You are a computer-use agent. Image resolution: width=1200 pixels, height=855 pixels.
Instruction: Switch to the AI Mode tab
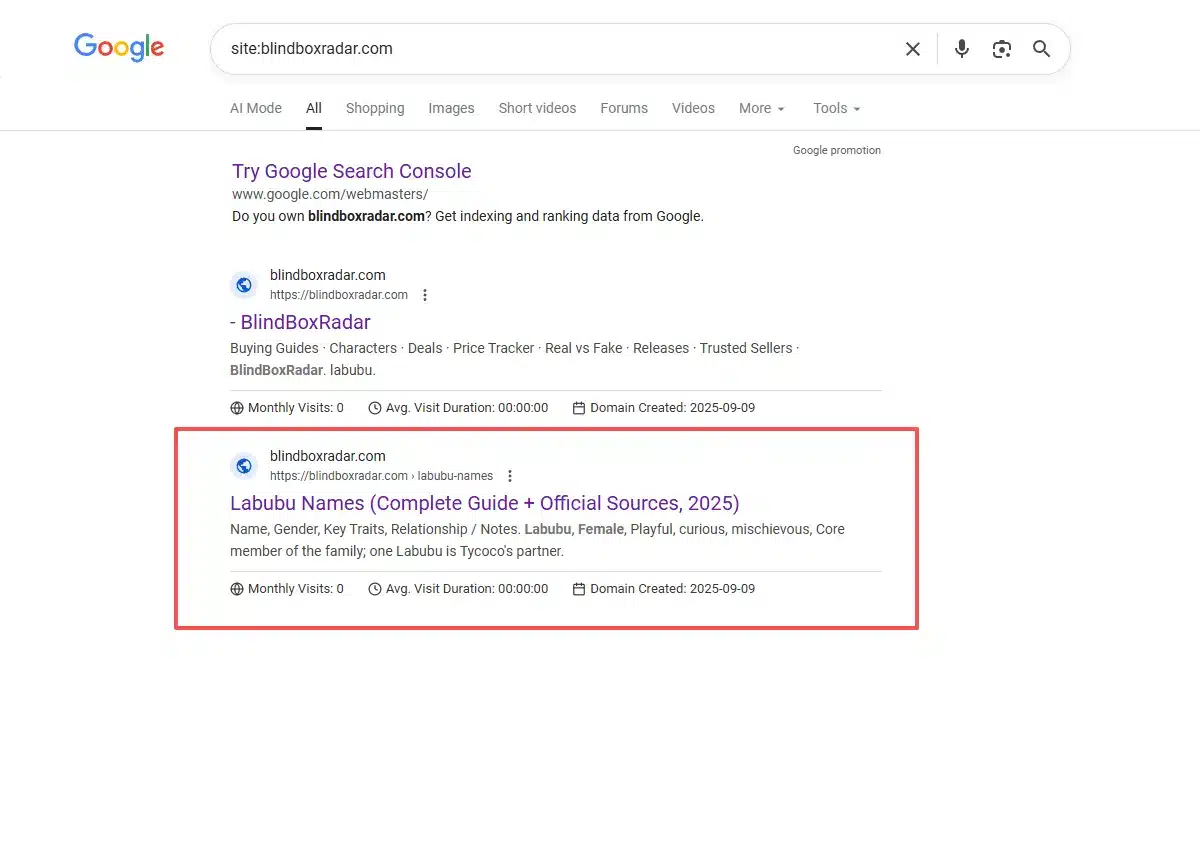tap(256, 108)
